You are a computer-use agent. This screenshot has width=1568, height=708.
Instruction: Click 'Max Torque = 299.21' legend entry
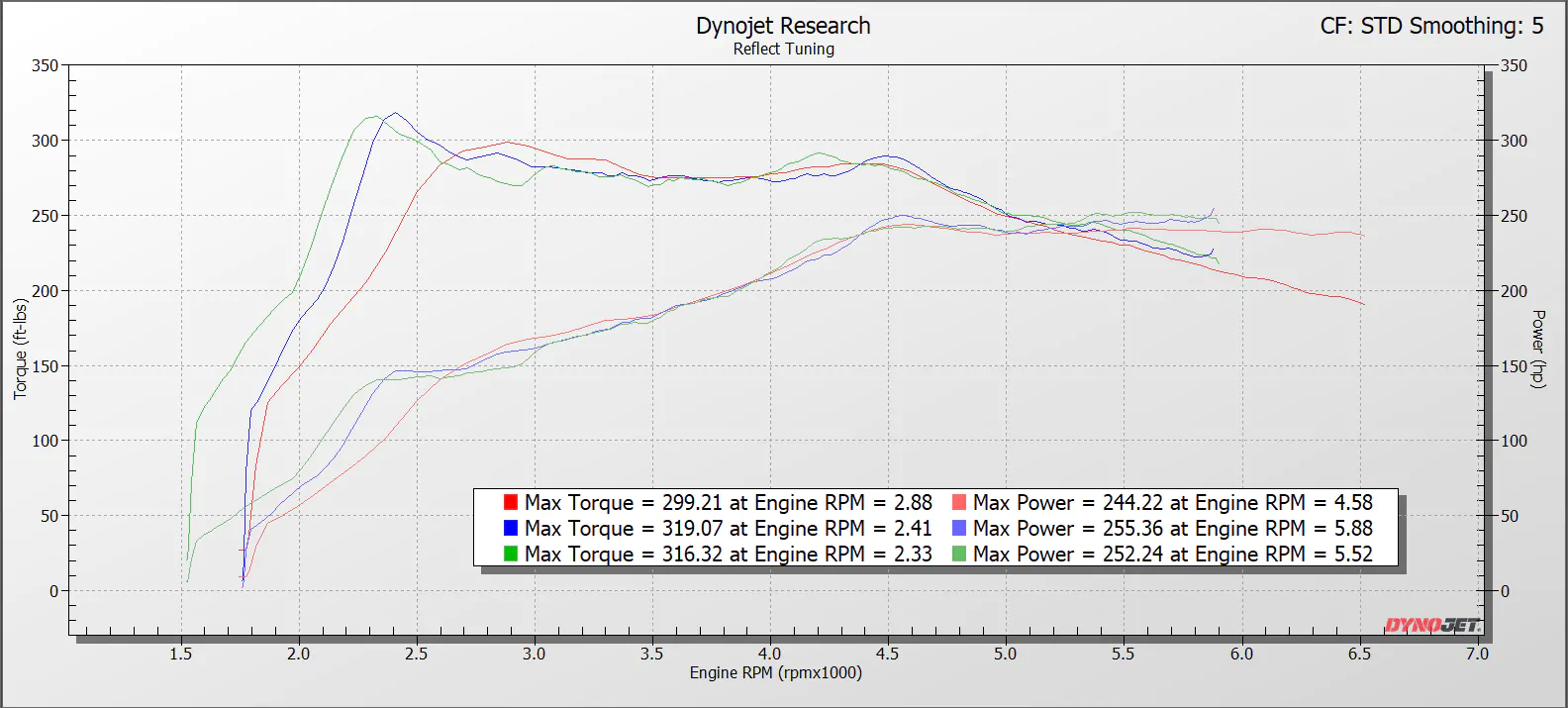click(x=729, y=502)
